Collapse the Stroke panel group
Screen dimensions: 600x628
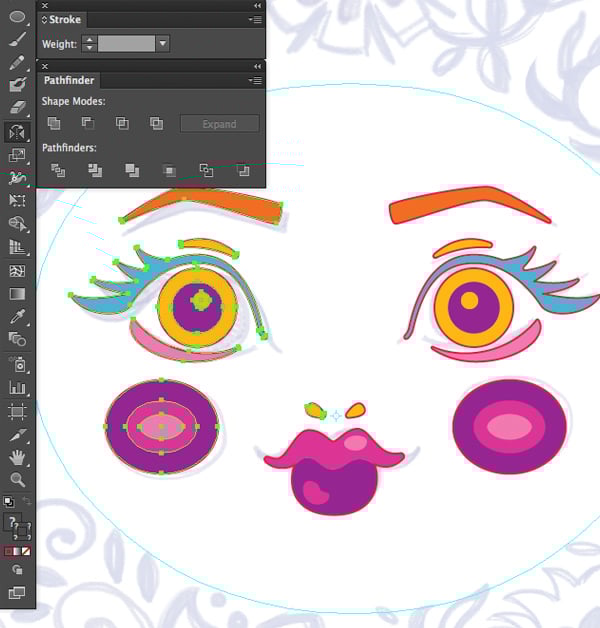pyautogui.click(x=258, y=6)
